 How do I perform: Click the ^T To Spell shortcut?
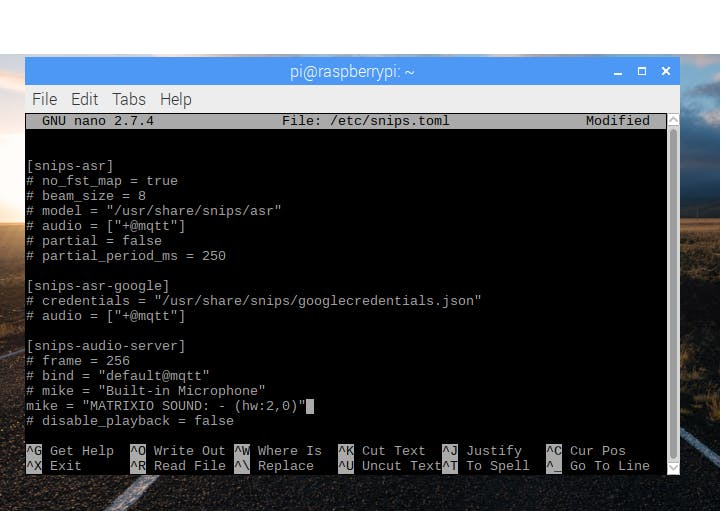pyautogui.click(x=486, y=466)
